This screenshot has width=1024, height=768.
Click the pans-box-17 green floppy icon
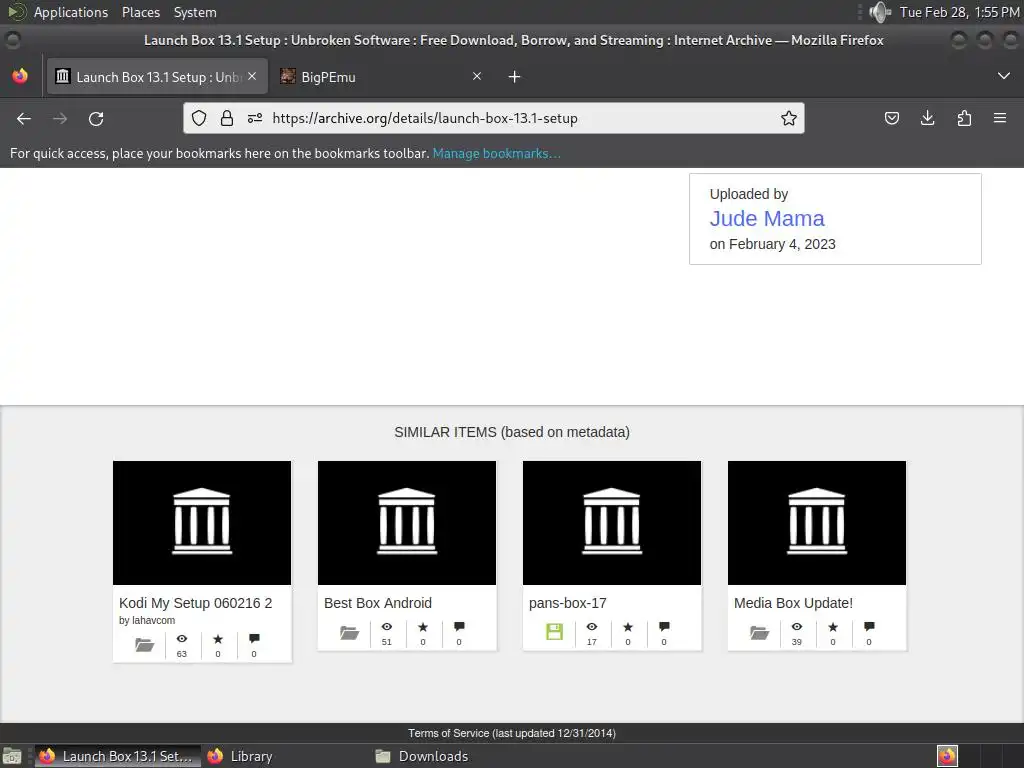(554, 632)
